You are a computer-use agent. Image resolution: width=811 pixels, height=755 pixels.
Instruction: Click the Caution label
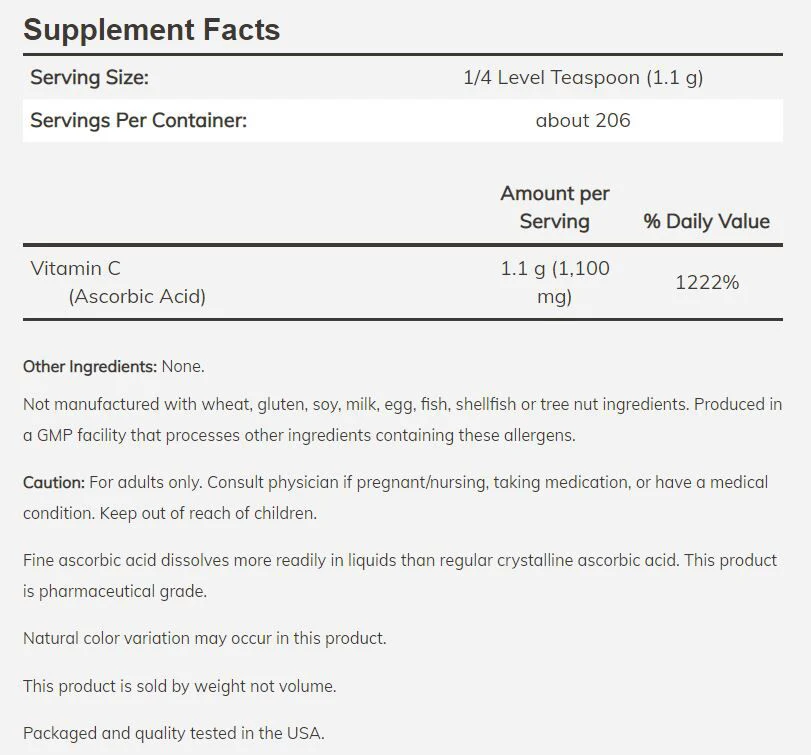[x=54, y=482]
